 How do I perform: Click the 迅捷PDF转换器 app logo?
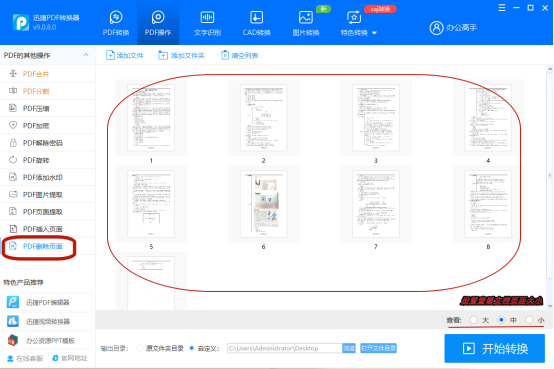coord(21,23)
